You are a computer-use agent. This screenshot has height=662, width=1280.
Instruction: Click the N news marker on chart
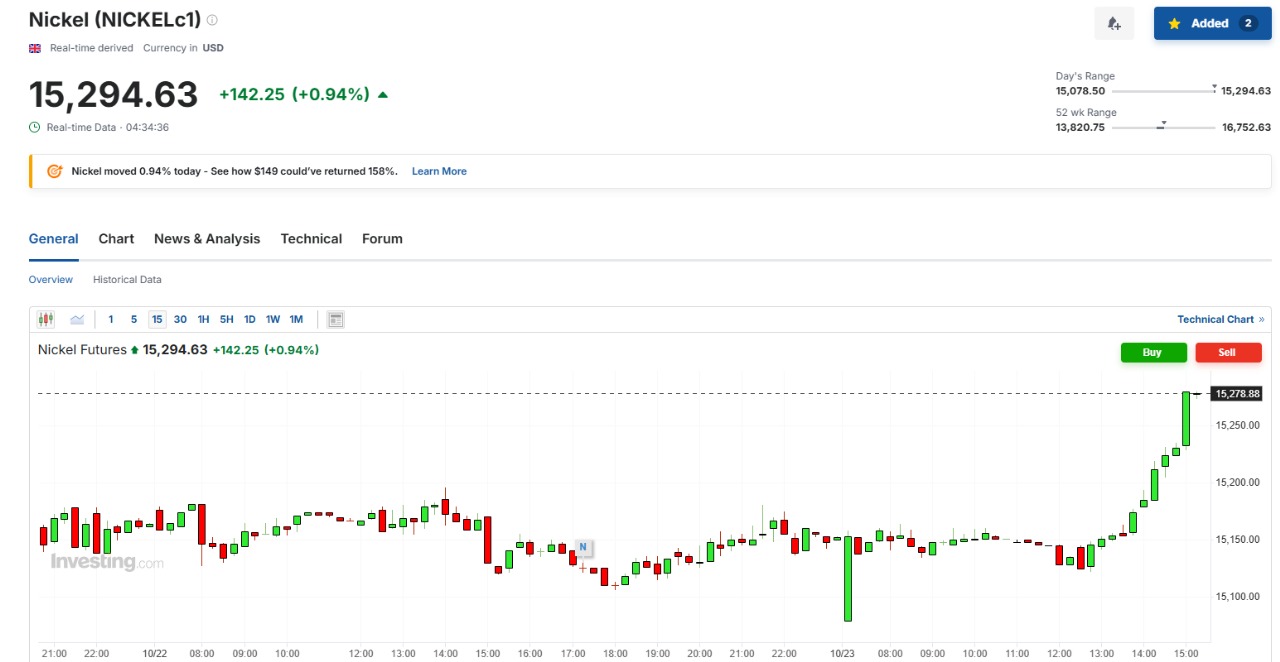pos(582,547)
